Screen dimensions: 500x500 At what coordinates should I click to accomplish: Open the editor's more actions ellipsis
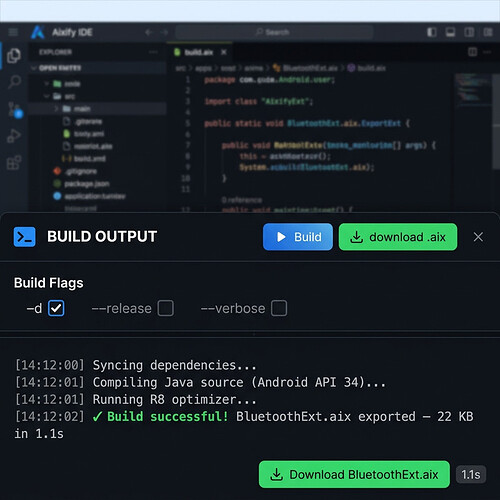point(487,52)
